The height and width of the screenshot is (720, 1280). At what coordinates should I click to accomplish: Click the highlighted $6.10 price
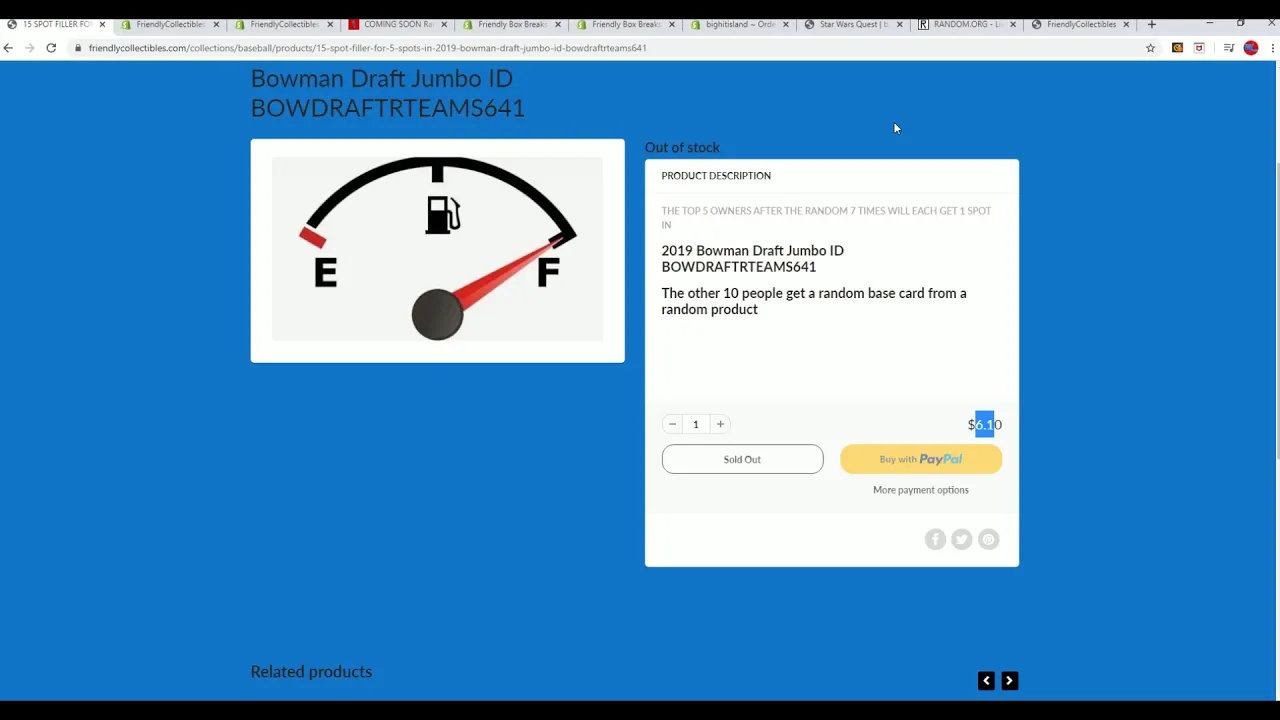[x=985, y=425]
